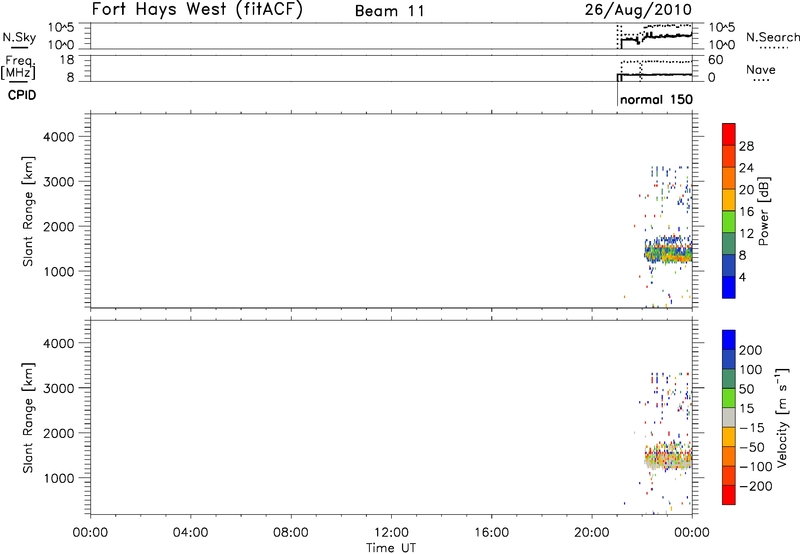Click the '4' tick on Power colorbar

click(742, 278)
